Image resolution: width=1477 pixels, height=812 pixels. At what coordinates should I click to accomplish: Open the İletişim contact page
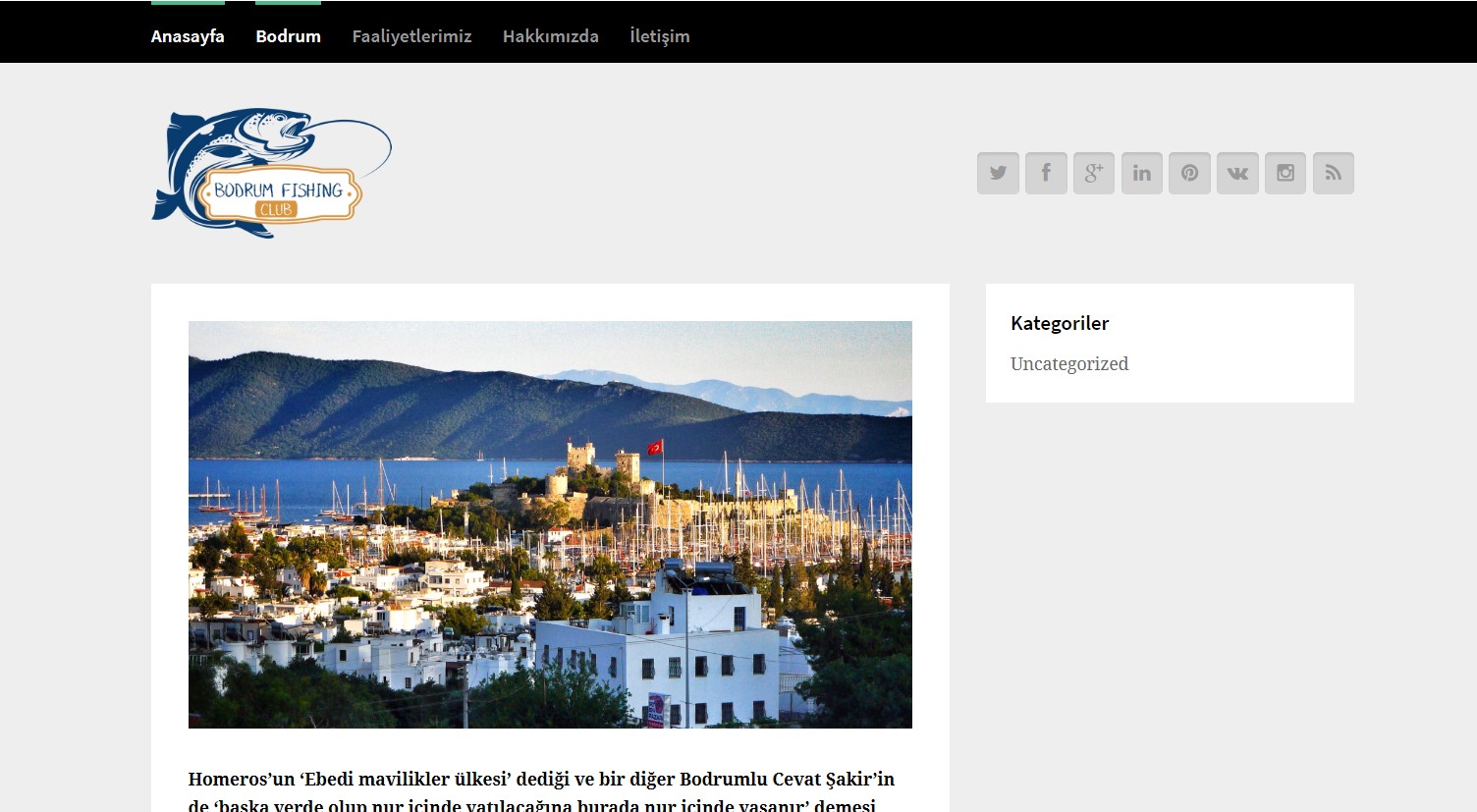(659, 36)
